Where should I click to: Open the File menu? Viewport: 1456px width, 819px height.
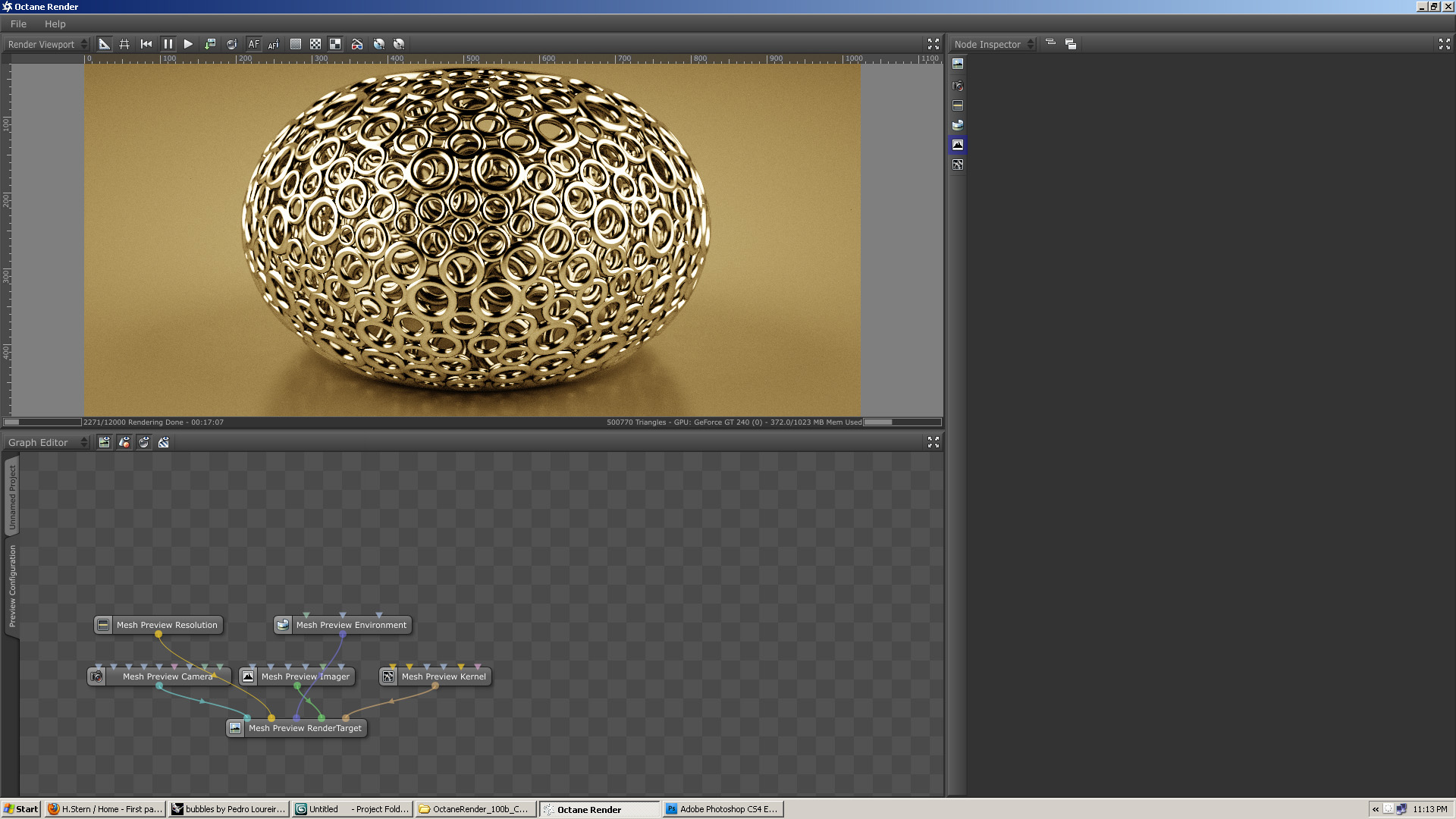click(18, 24)
